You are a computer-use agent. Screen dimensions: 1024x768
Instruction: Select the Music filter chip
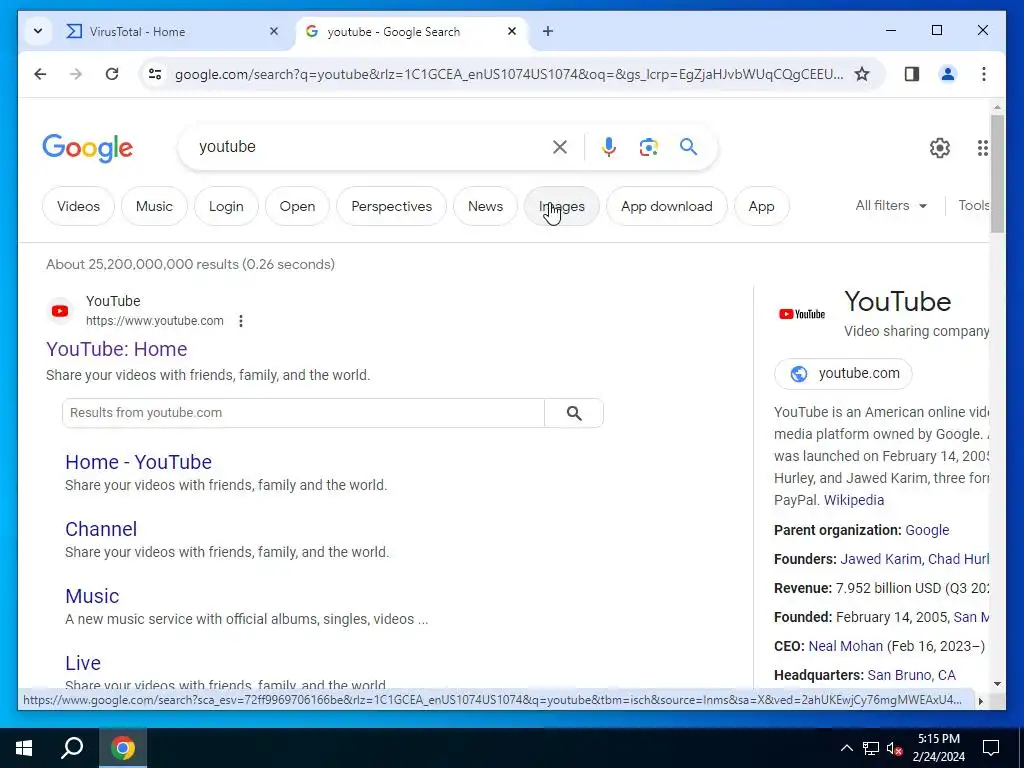coord(154,206)
